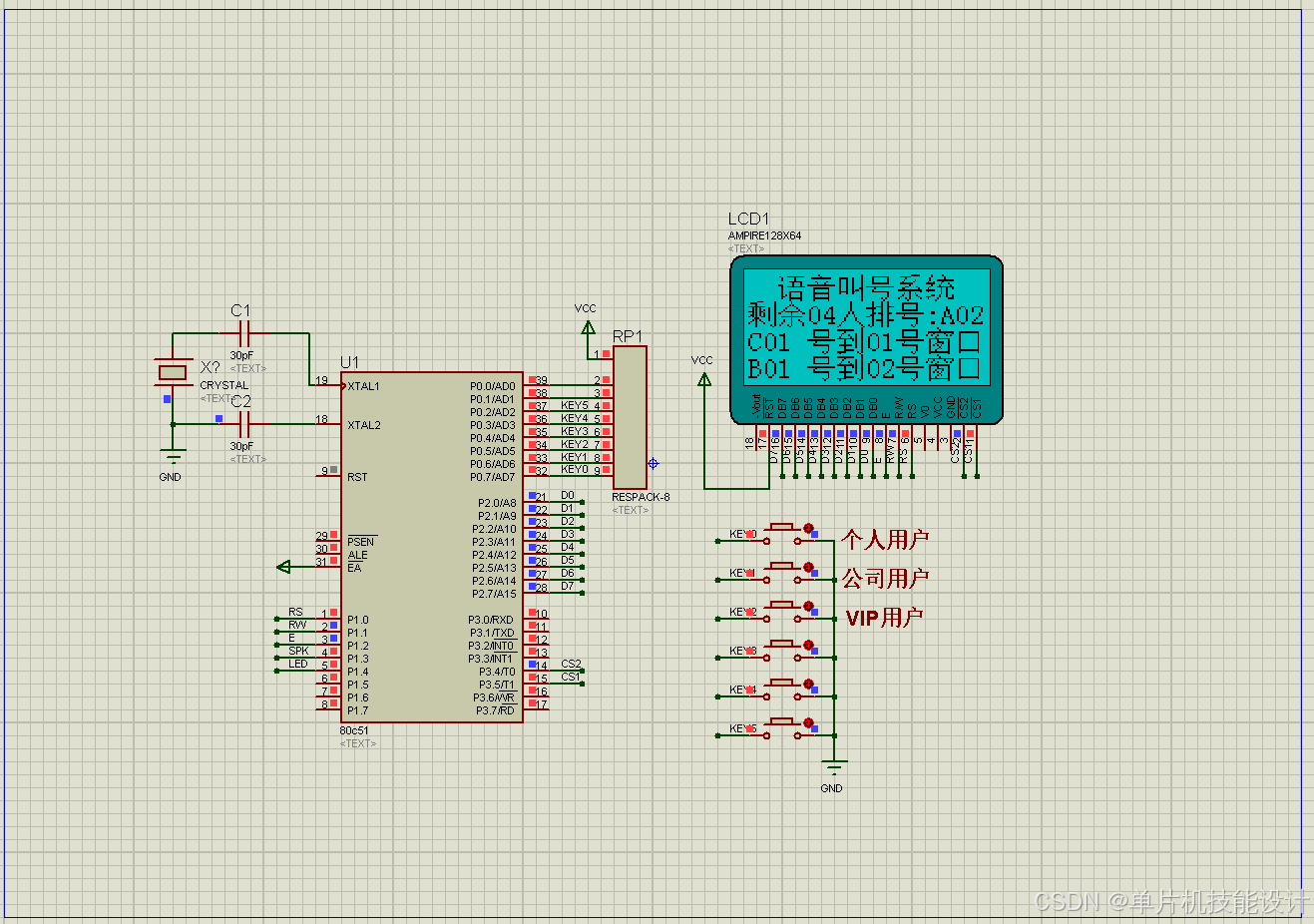
Task: Click the VCC terminal left of the LCD
Action: [x=703, y=377]
